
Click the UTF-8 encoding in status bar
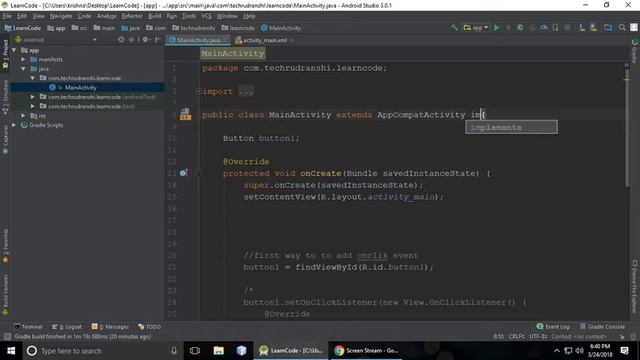[538, 337]
